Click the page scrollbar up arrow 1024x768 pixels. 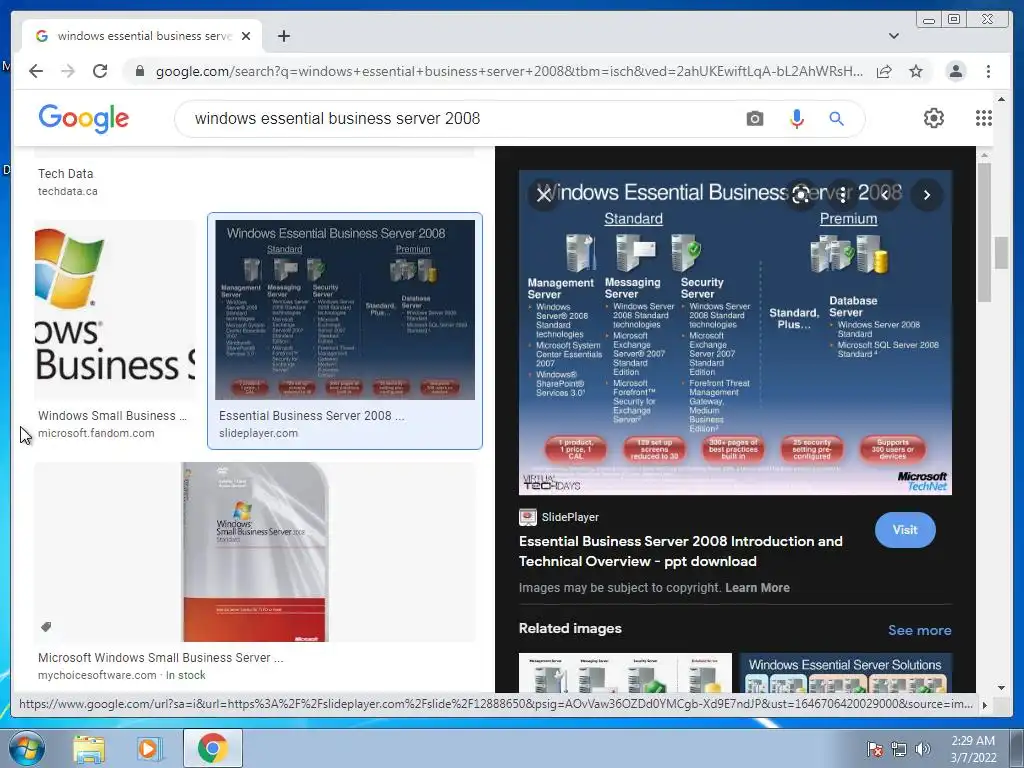(x=1001, y=99)
